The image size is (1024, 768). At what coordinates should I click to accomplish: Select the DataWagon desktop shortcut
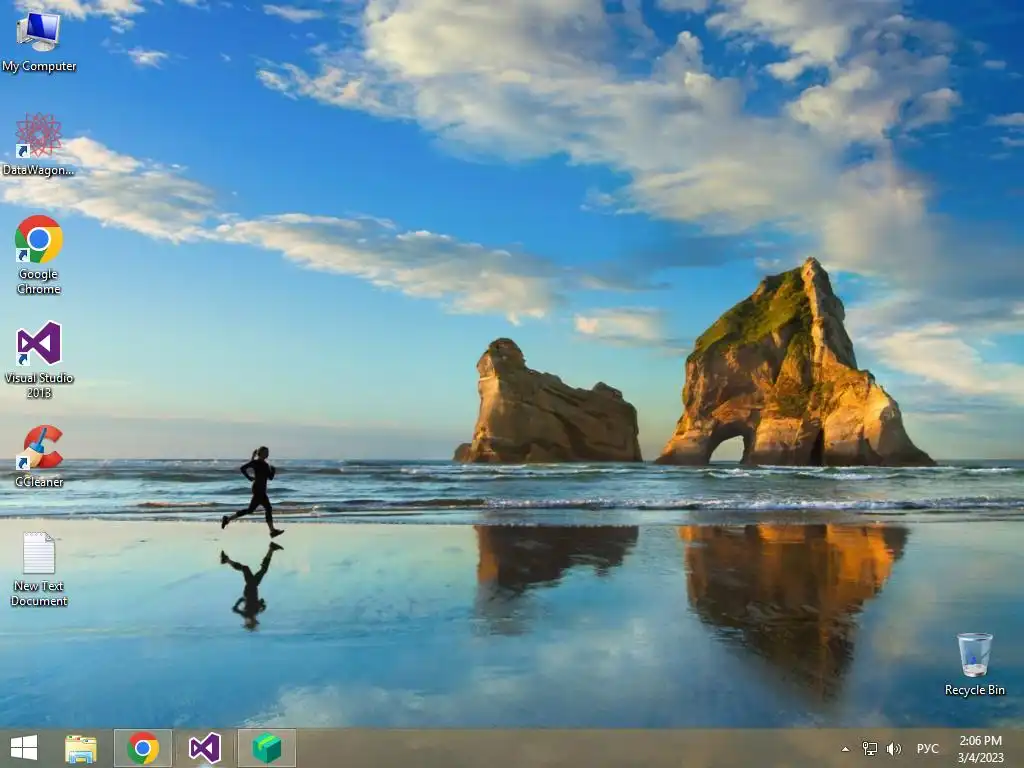coord(39,144)
